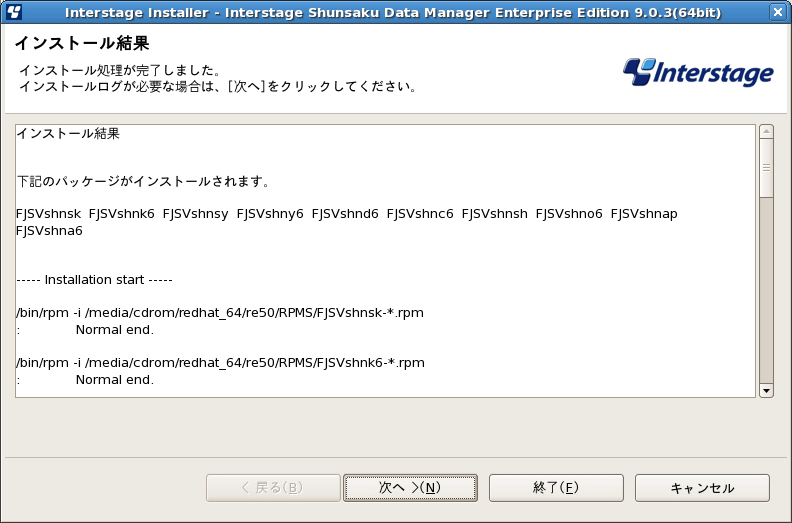
Task: Click the Interstage installer title bar icon
Action: 15,12
